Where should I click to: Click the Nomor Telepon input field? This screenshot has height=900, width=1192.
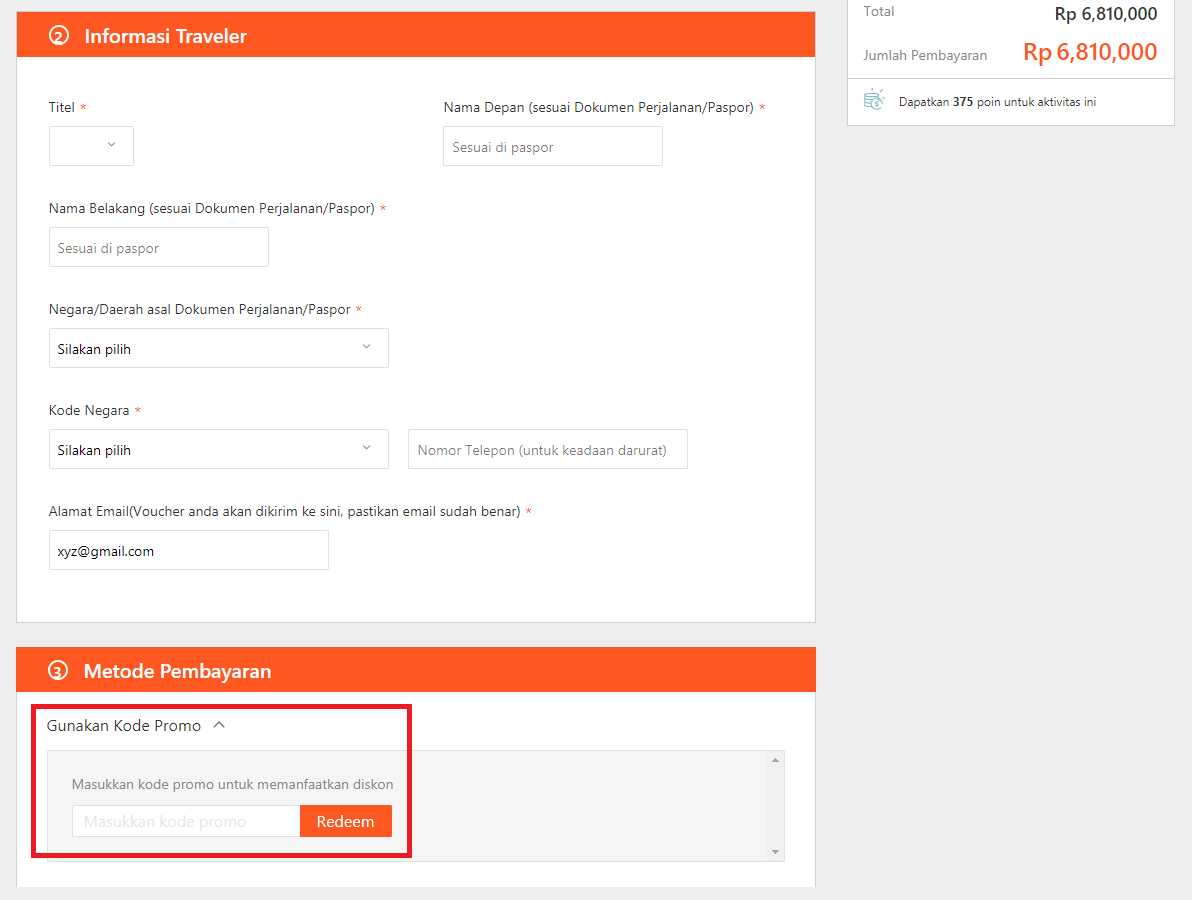547,449
